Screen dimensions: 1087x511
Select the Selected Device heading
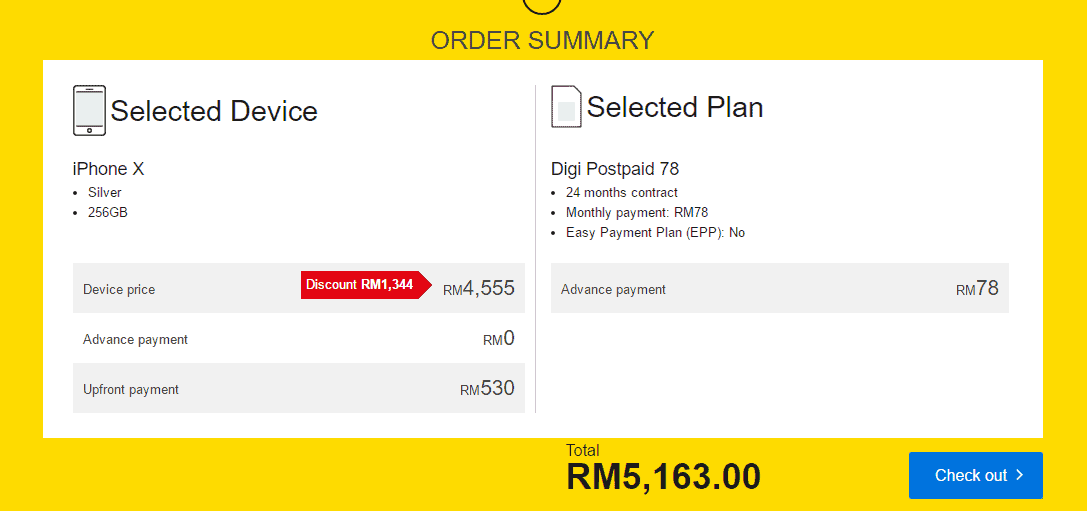(214, 111)
